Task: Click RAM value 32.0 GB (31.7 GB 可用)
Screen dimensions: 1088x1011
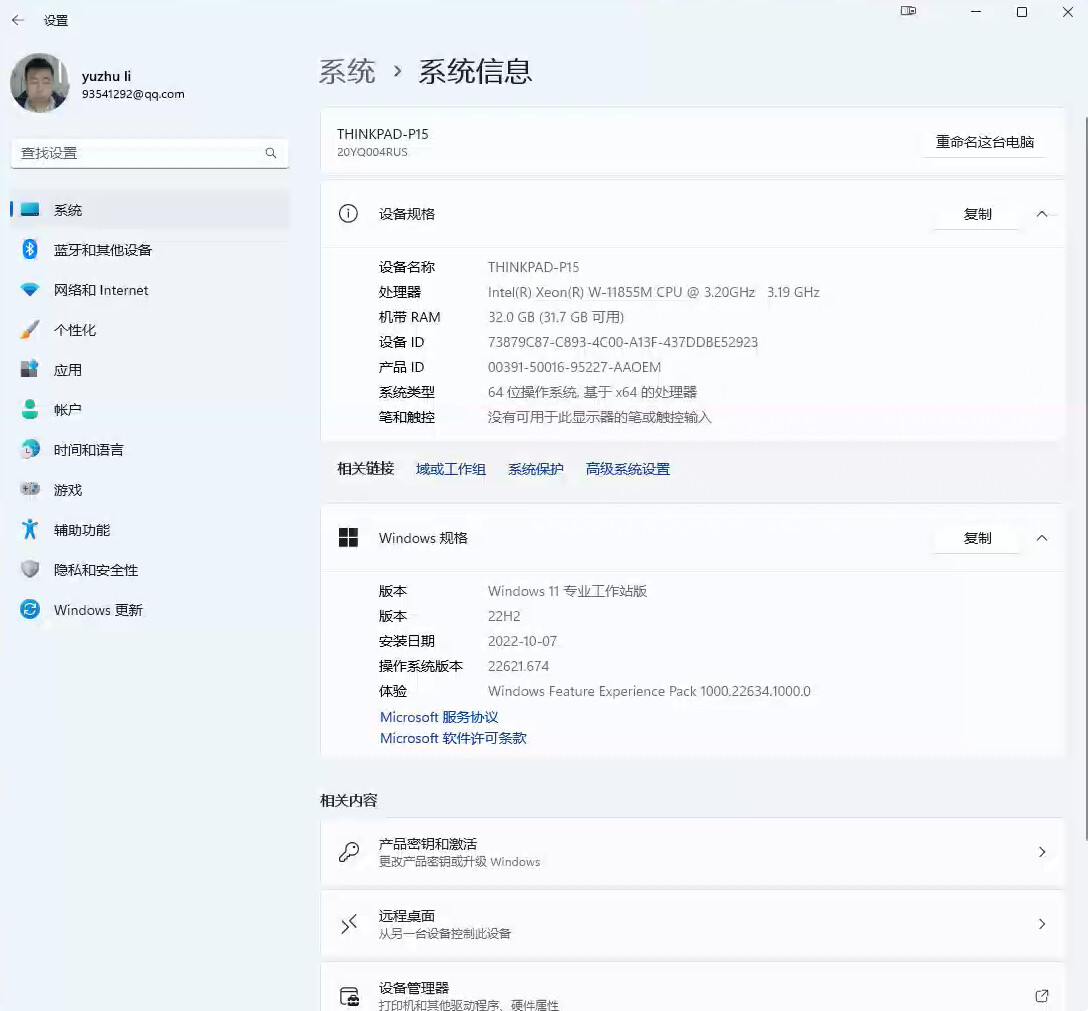Action: pyautogui.click(x=556, y=317)
